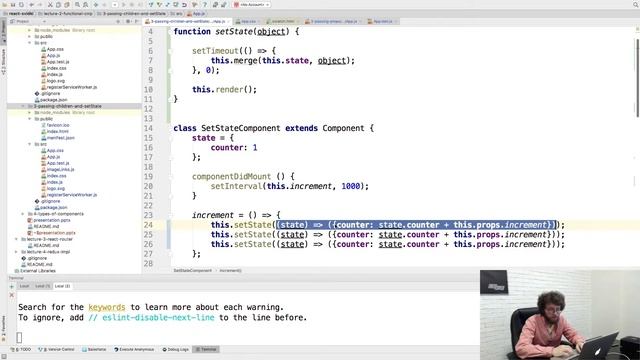640x360 pixels.
Task: Click the terminal cursor input line
Action: 19,337
